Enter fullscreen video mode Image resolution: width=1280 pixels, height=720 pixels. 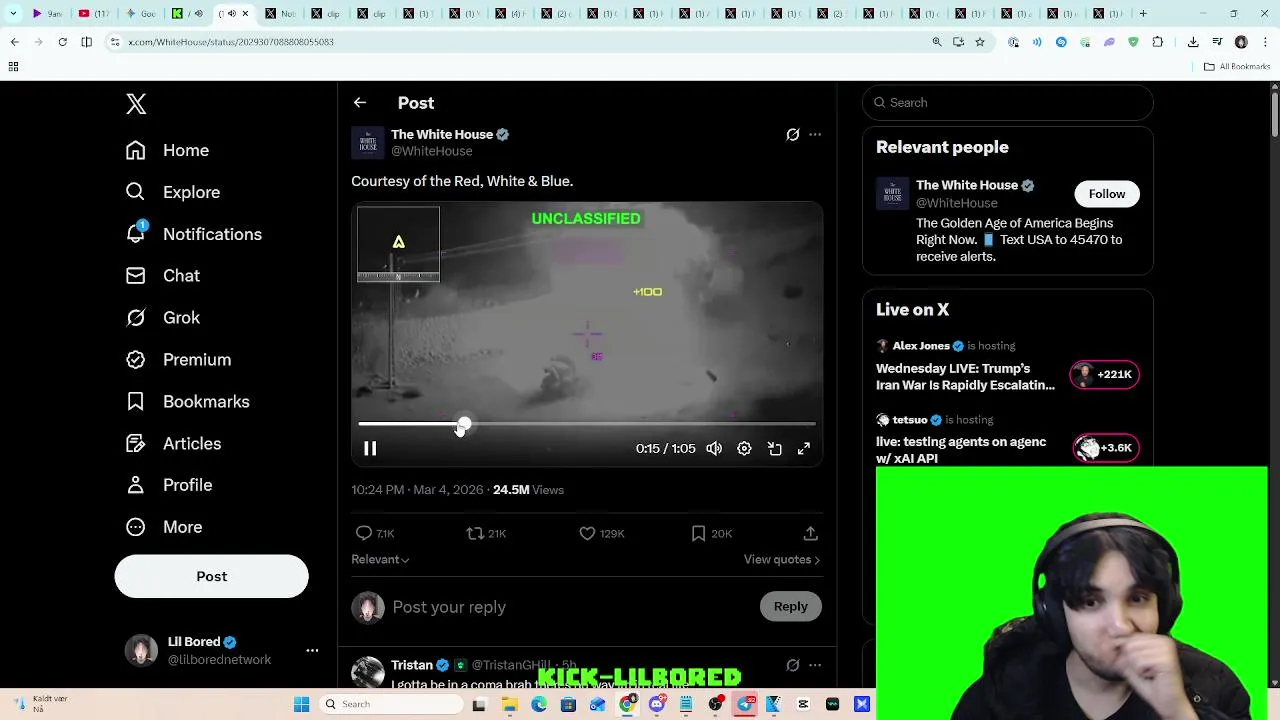pos(804,449)
